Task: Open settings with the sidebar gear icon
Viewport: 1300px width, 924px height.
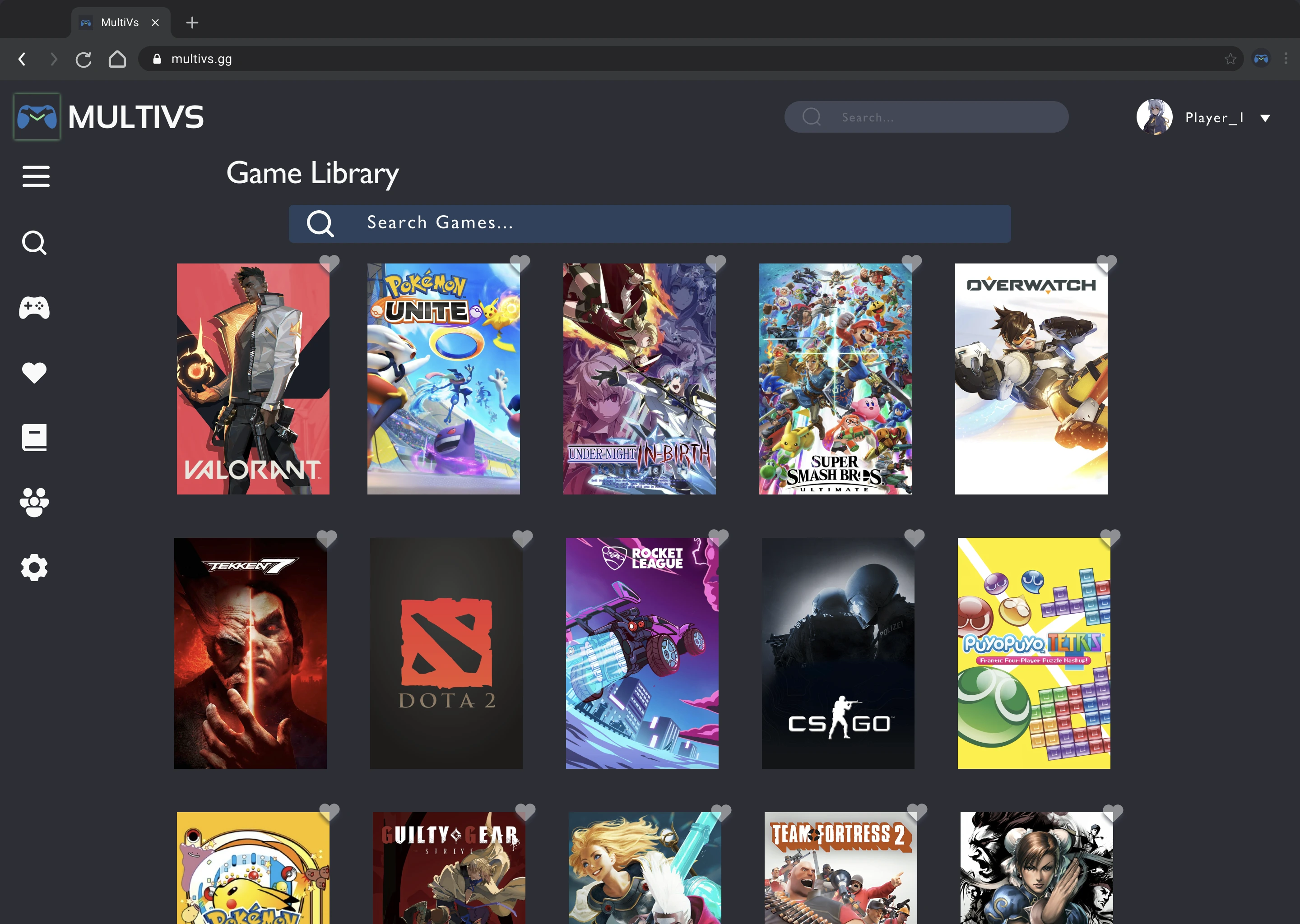Action: tap(34, 567)
